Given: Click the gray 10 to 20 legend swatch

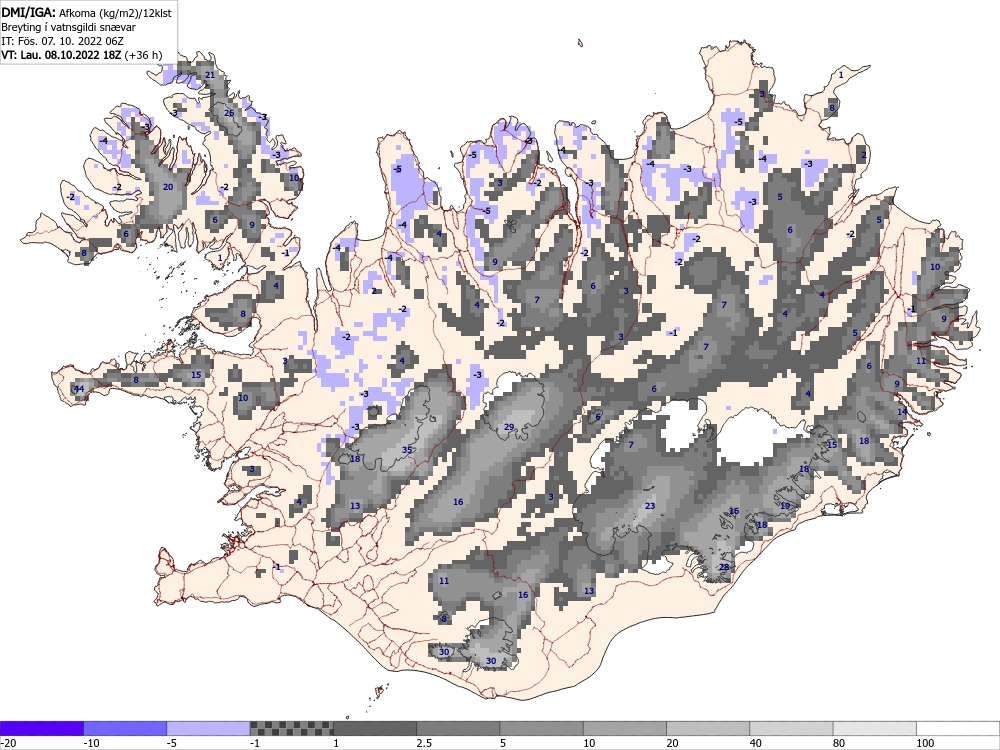Looking at the screenshot, I should (625, 728).
